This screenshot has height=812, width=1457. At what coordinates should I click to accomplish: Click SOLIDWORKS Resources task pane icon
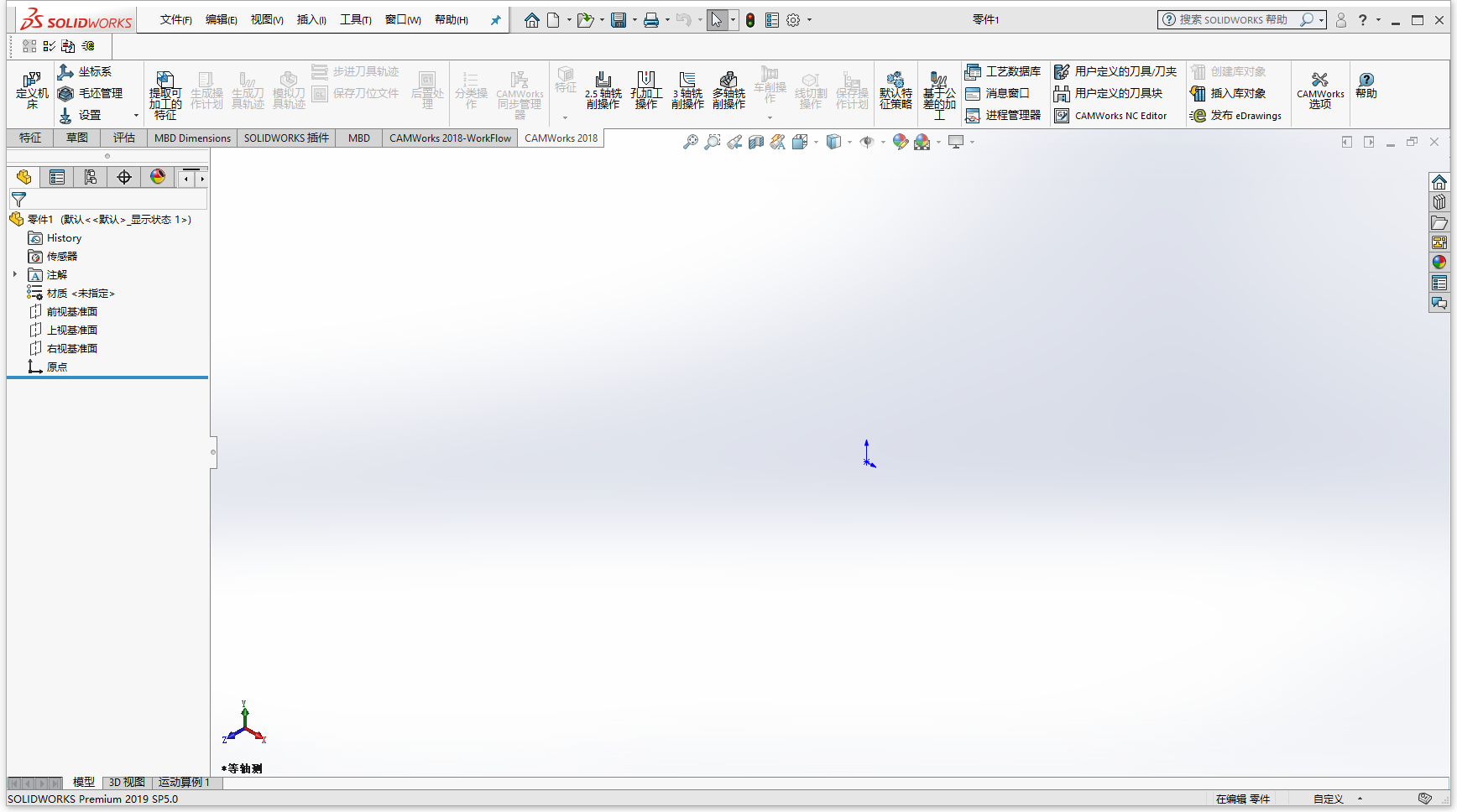coord(1439,182)
